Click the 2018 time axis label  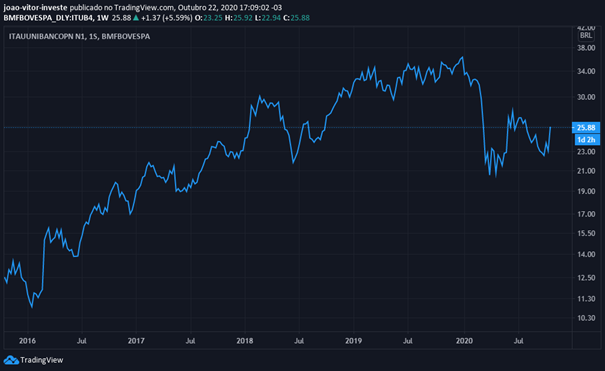(245, 341)
